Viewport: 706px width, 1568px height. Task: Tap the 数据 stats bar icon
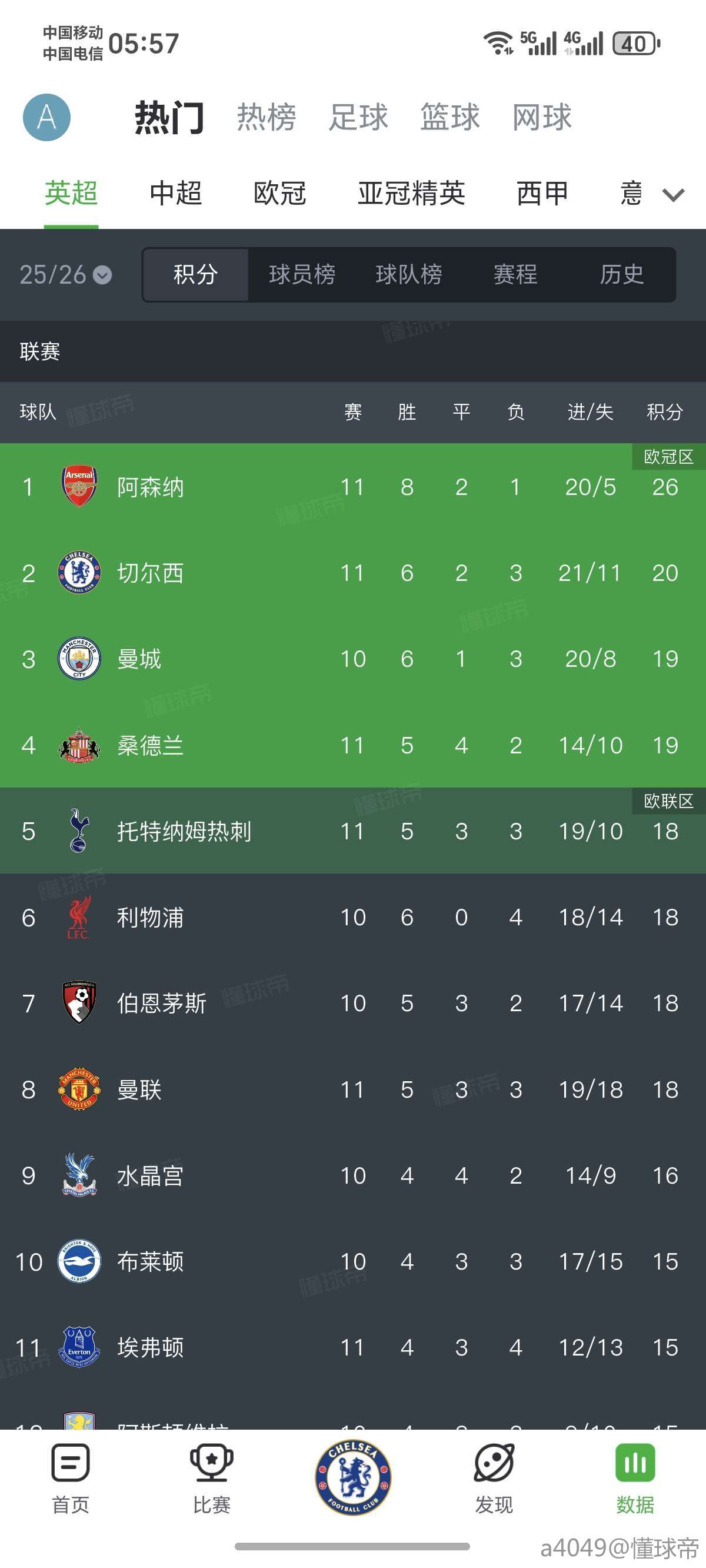coord(635,1463)
